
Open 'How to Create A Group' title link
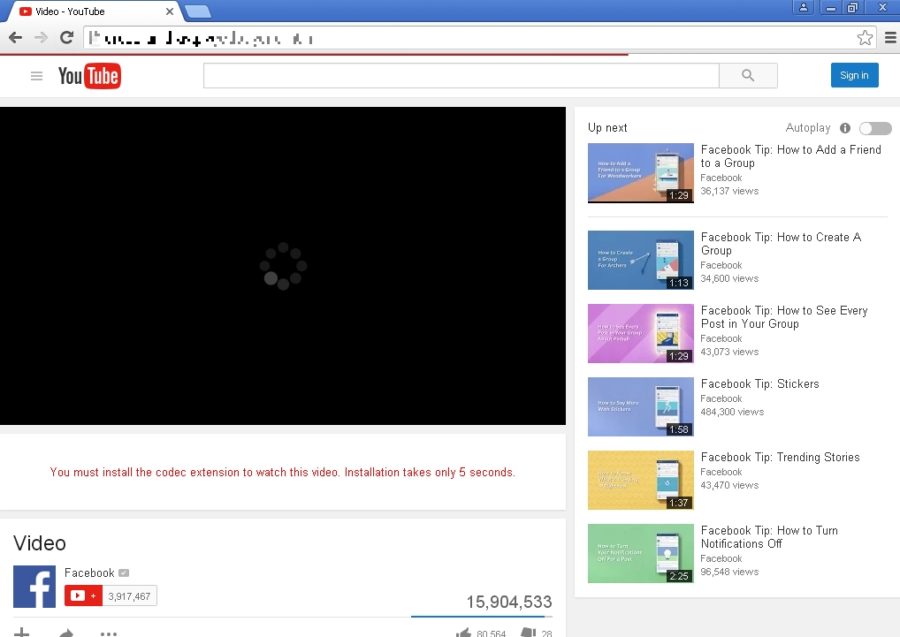781,243
